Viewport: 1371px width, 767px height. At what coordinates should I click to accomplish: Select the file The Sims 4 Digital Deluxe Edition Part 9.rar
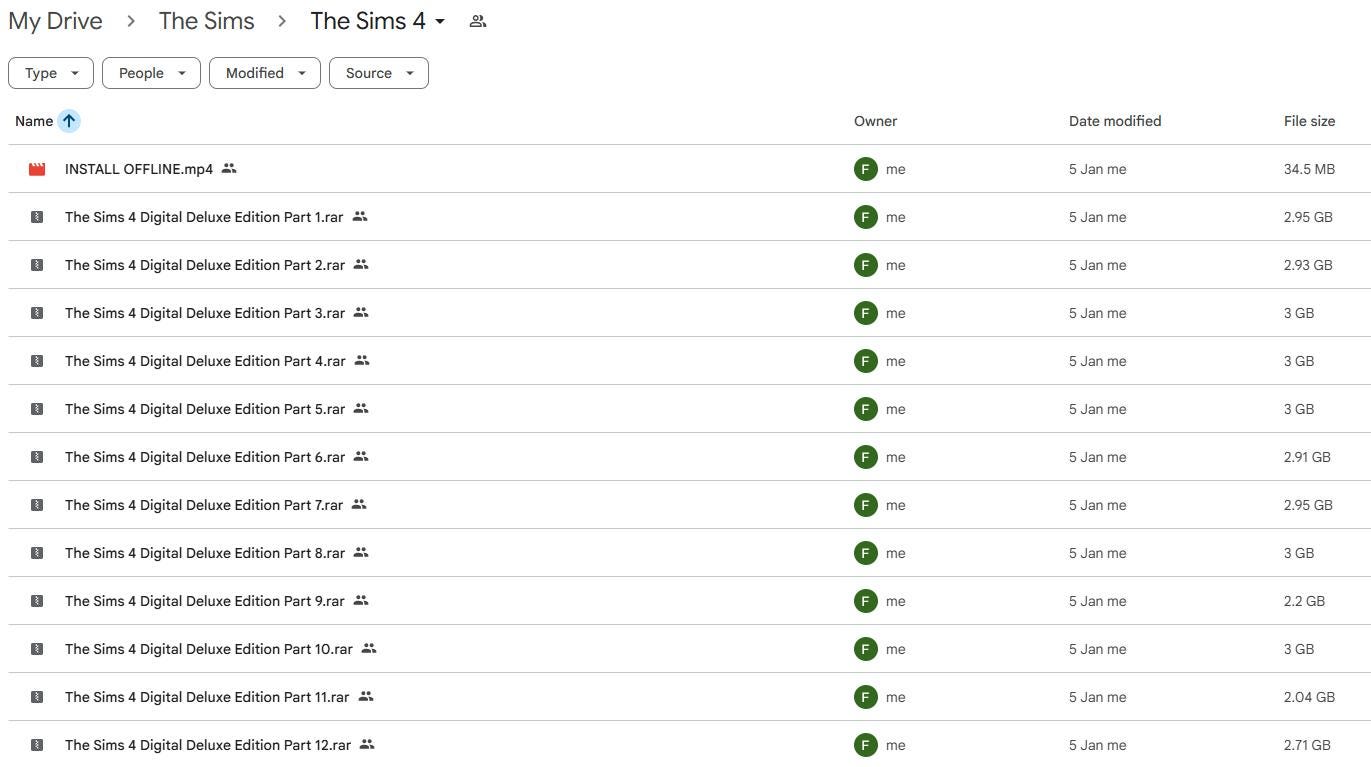click(x=204, y=600)
